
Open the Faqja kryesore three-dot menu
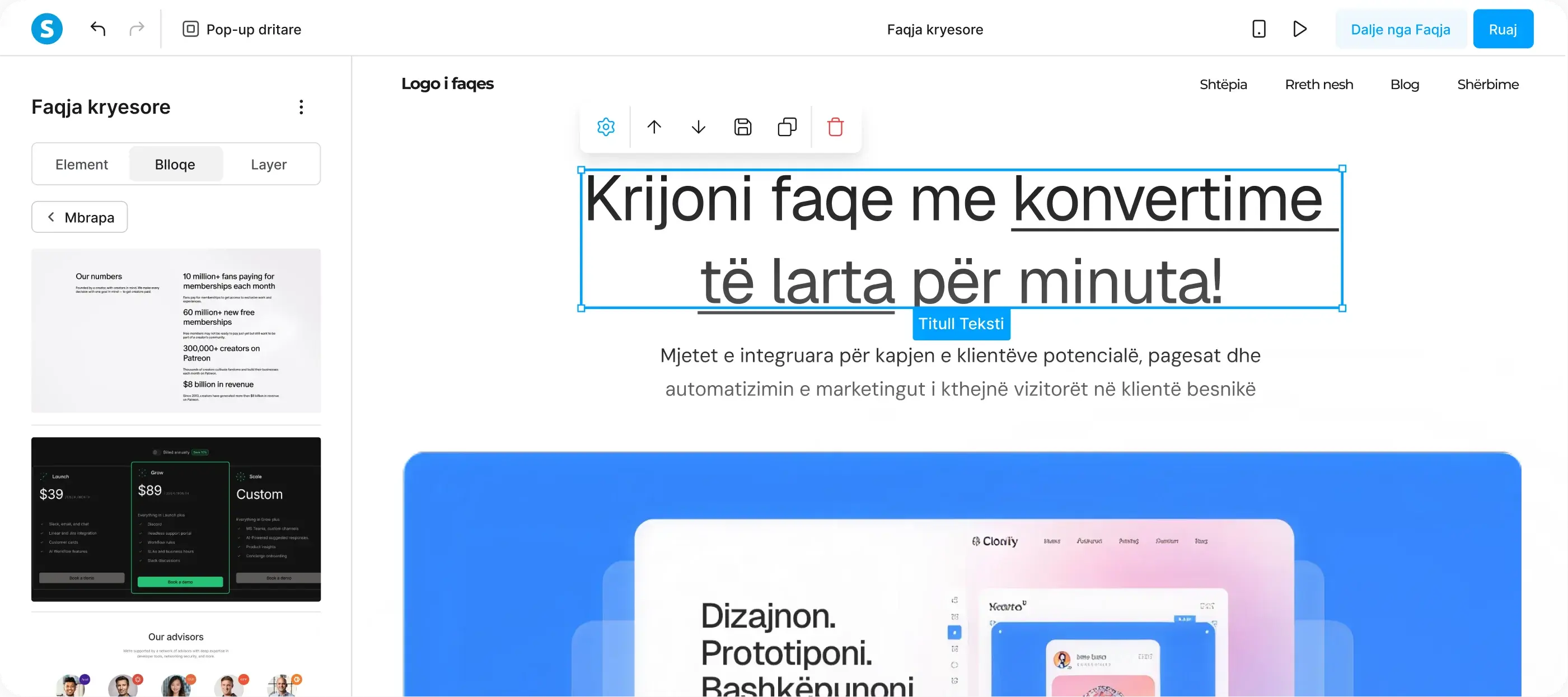pos(301,106)
